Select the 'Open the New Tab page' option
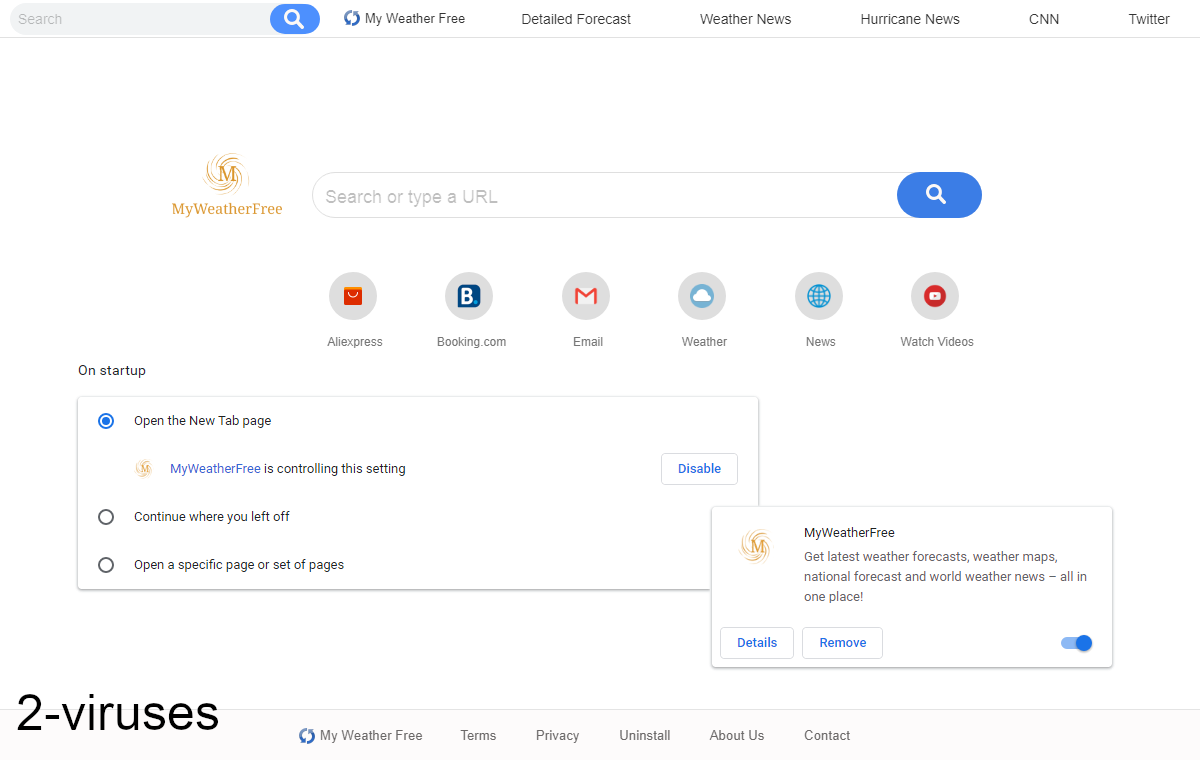The width and height of the screenshot is (1200, 760). (106, 420)
